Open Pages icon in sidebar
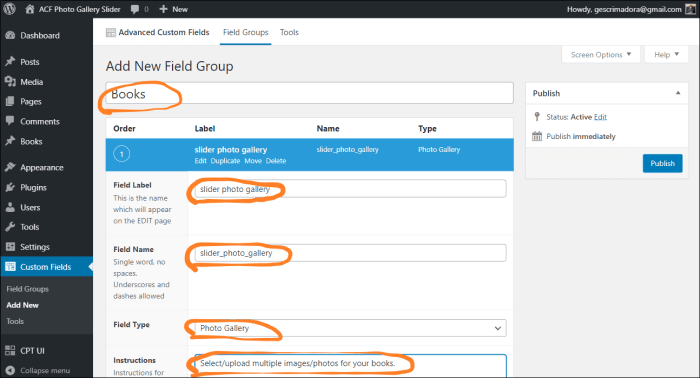 pyautogui.click(x=10, y=101)
